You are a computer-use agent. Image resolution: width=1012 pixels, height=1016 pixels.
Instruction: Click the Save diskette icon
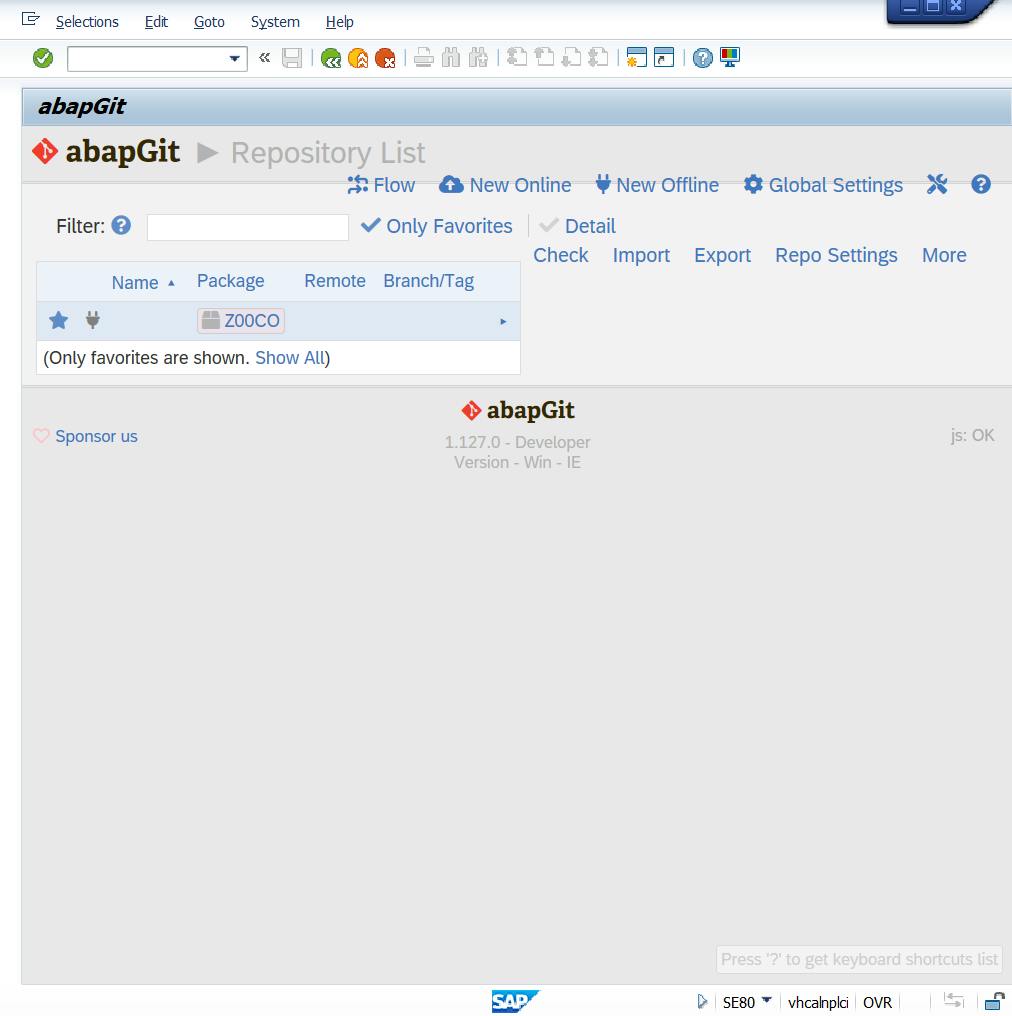click(x=292, y=58)
